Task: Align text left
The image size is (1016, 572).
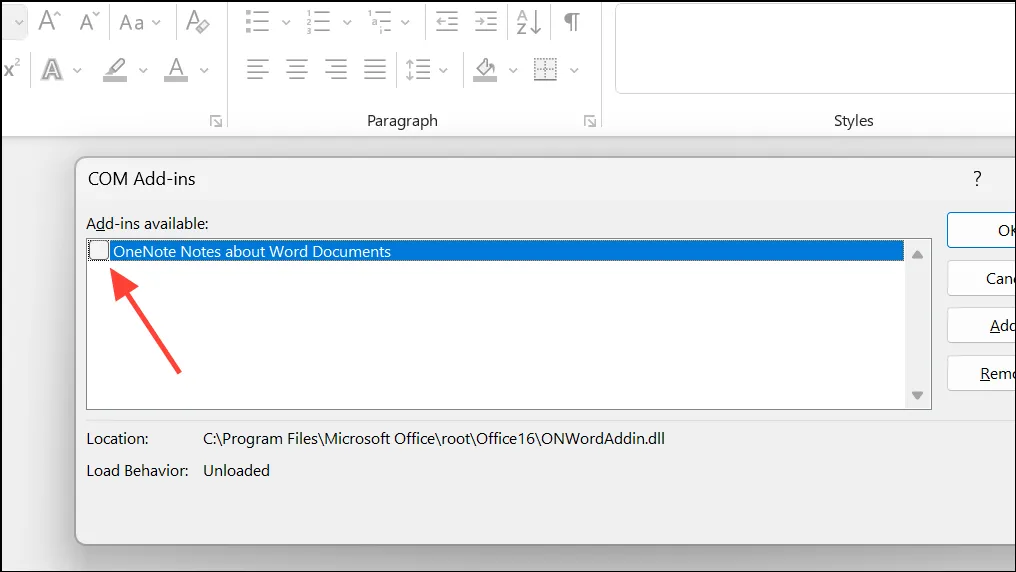Action: pos(257,69)
